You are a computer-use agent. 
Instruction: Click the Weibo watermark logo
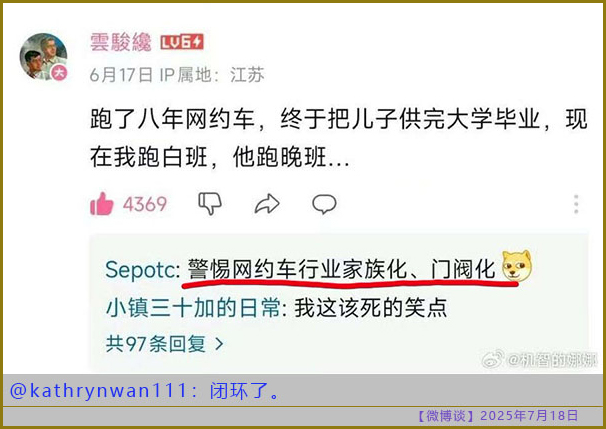point(493,360)
